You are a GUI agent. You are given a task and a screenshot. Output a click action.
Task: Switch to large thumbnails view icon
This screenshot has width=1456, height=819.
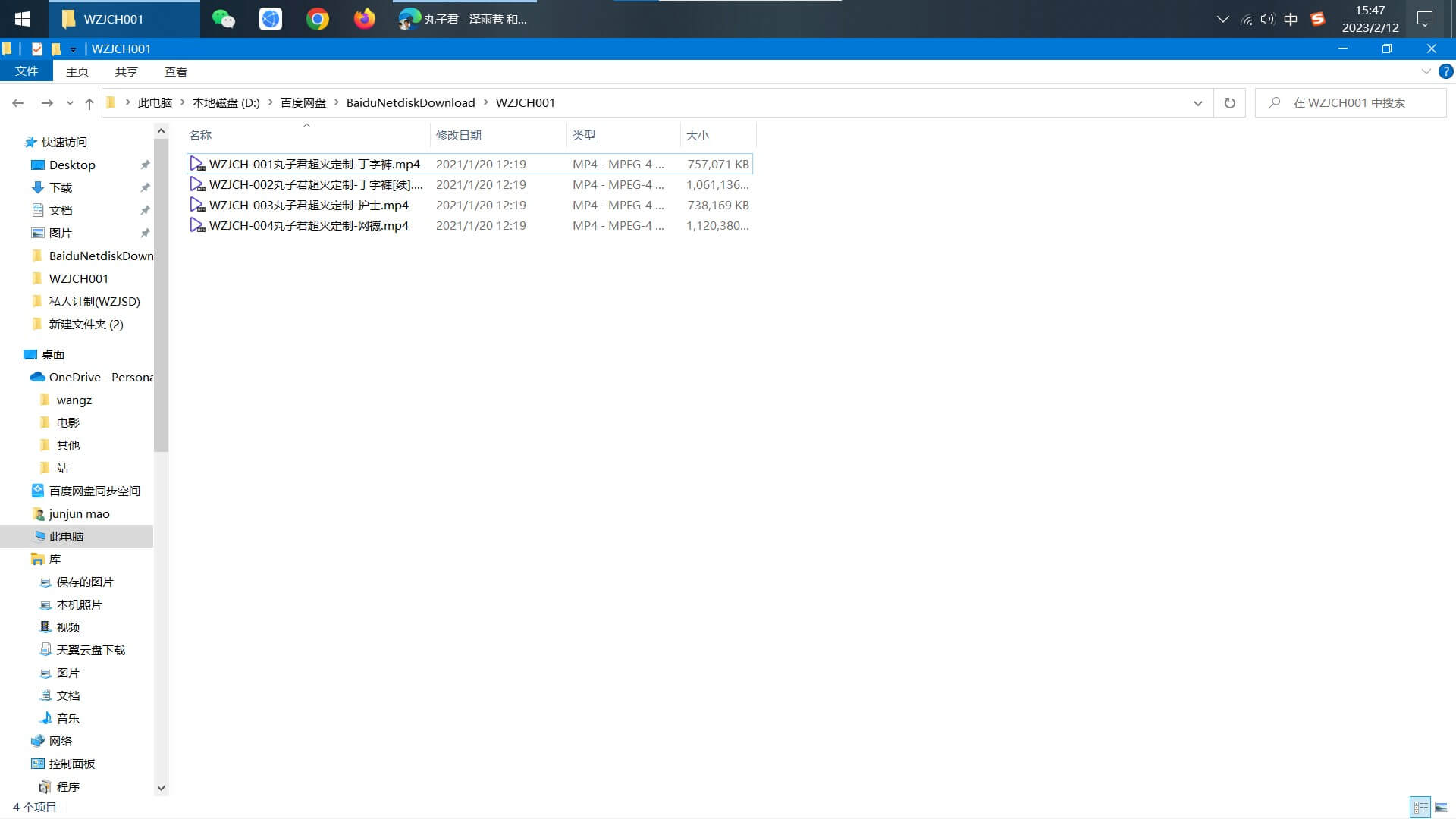click(x=1442, y=807)
